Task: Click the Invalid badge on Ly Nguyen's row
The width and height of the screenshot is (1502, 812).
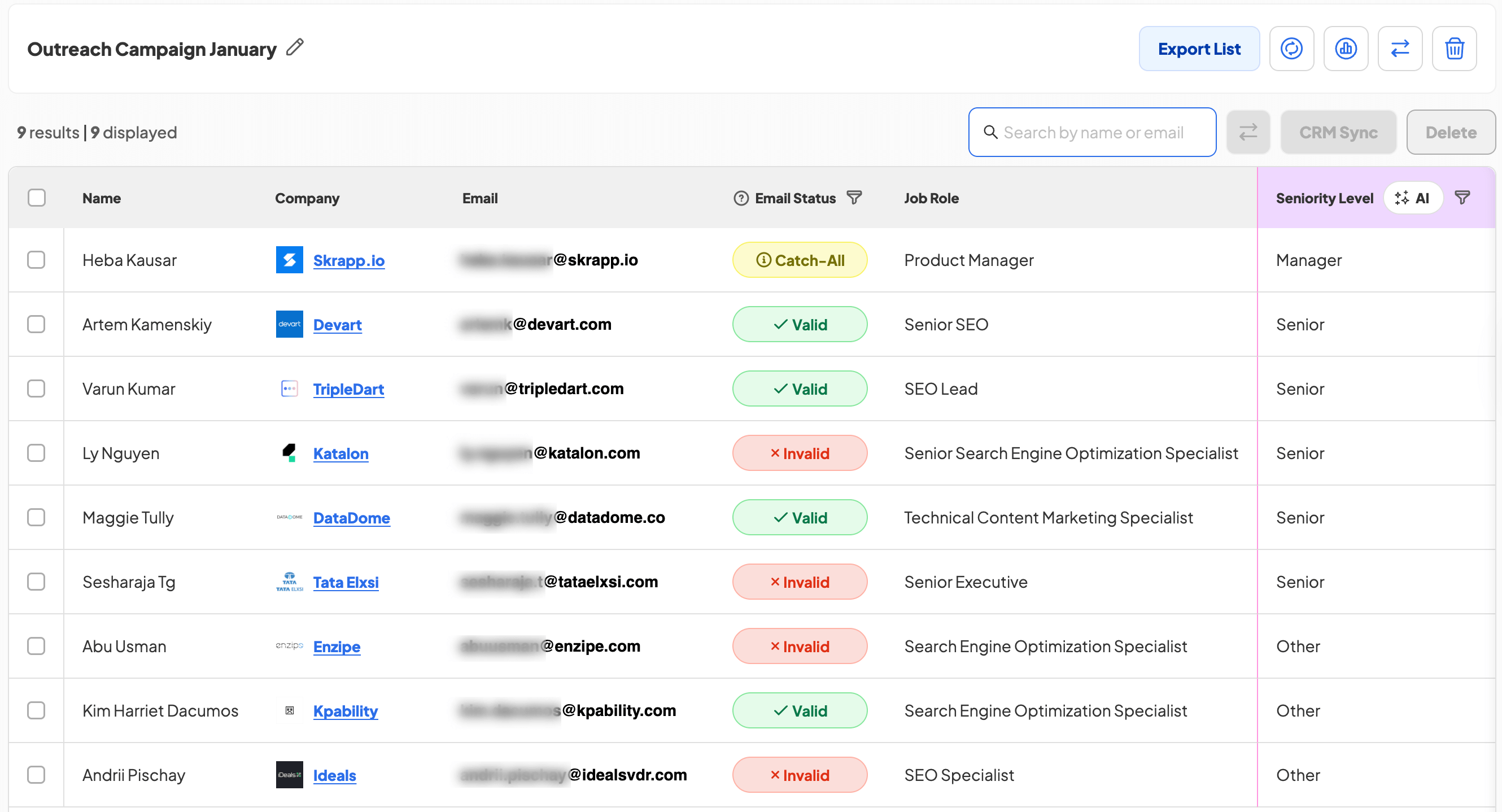Action: 800,452
